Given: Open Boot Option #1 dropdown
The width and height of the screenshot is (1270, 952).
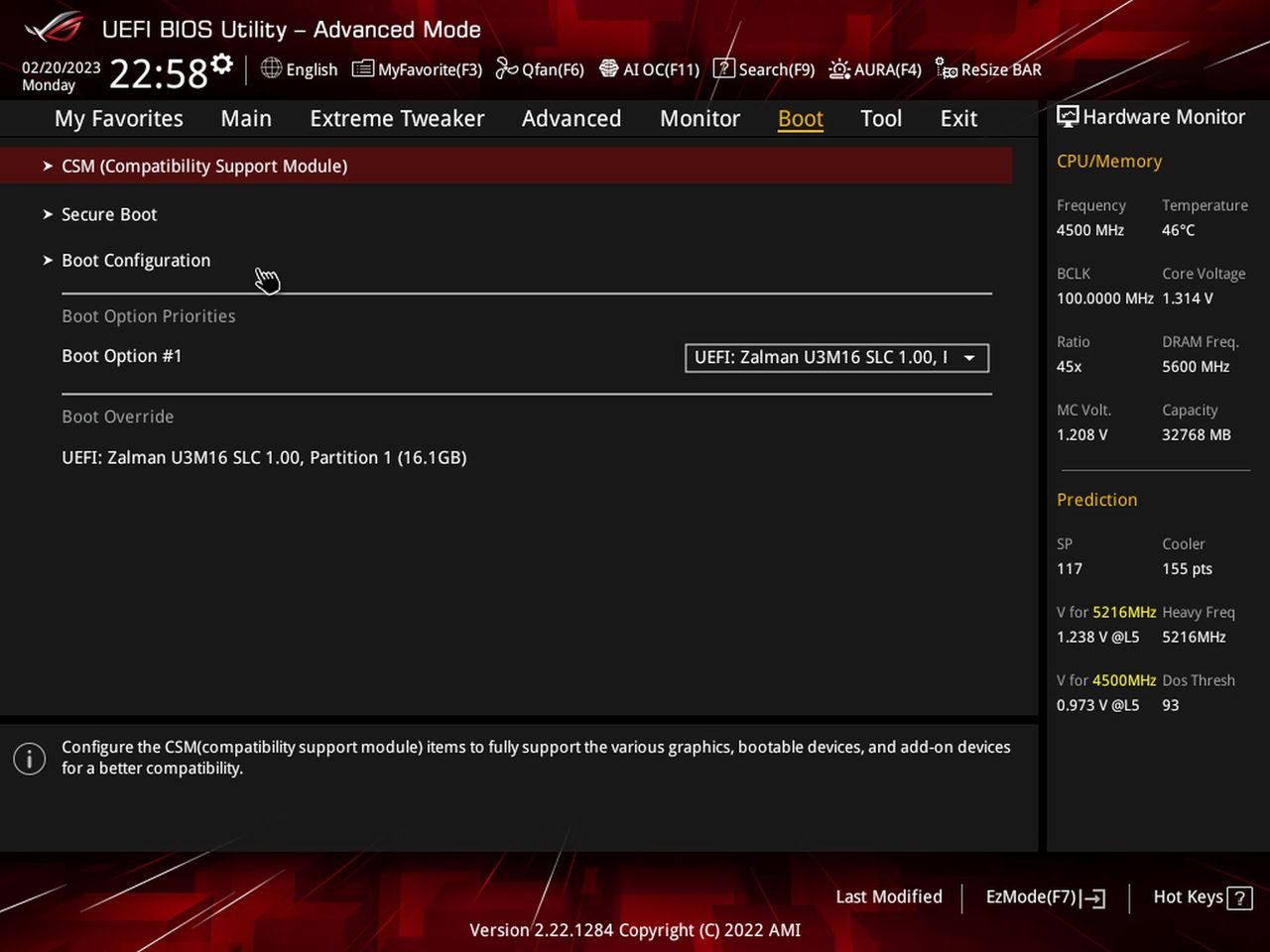Looking at the screenshot, I should coord(836,358).
